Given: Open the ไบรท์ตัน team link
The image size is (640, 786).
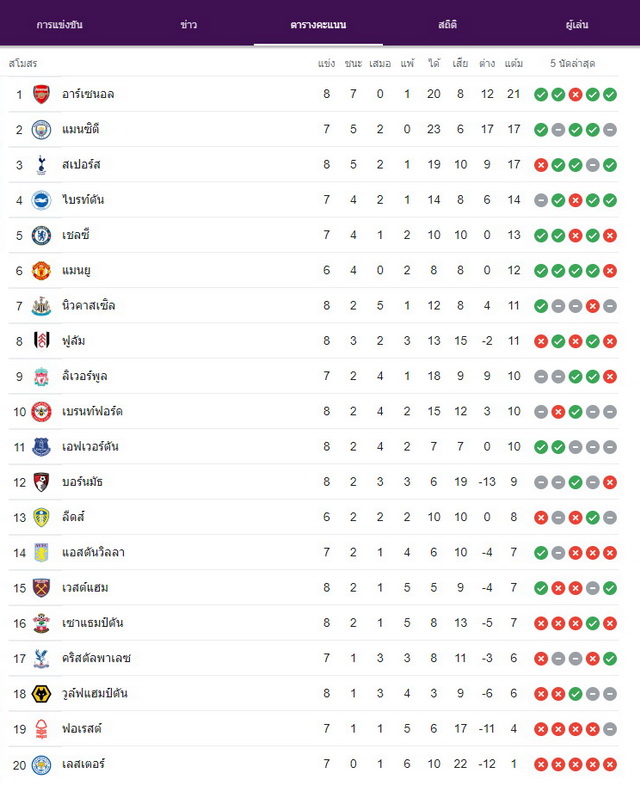Looking at the screenshot, I should coord(83,200).
